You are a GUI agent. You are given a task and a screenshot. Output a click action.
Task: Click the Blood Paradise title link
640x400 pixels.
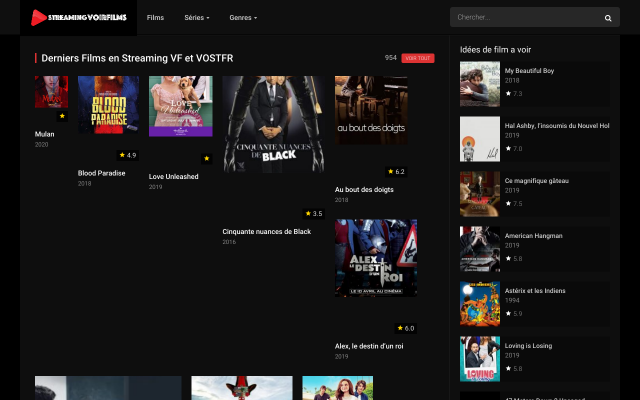[x=102, y=173]
